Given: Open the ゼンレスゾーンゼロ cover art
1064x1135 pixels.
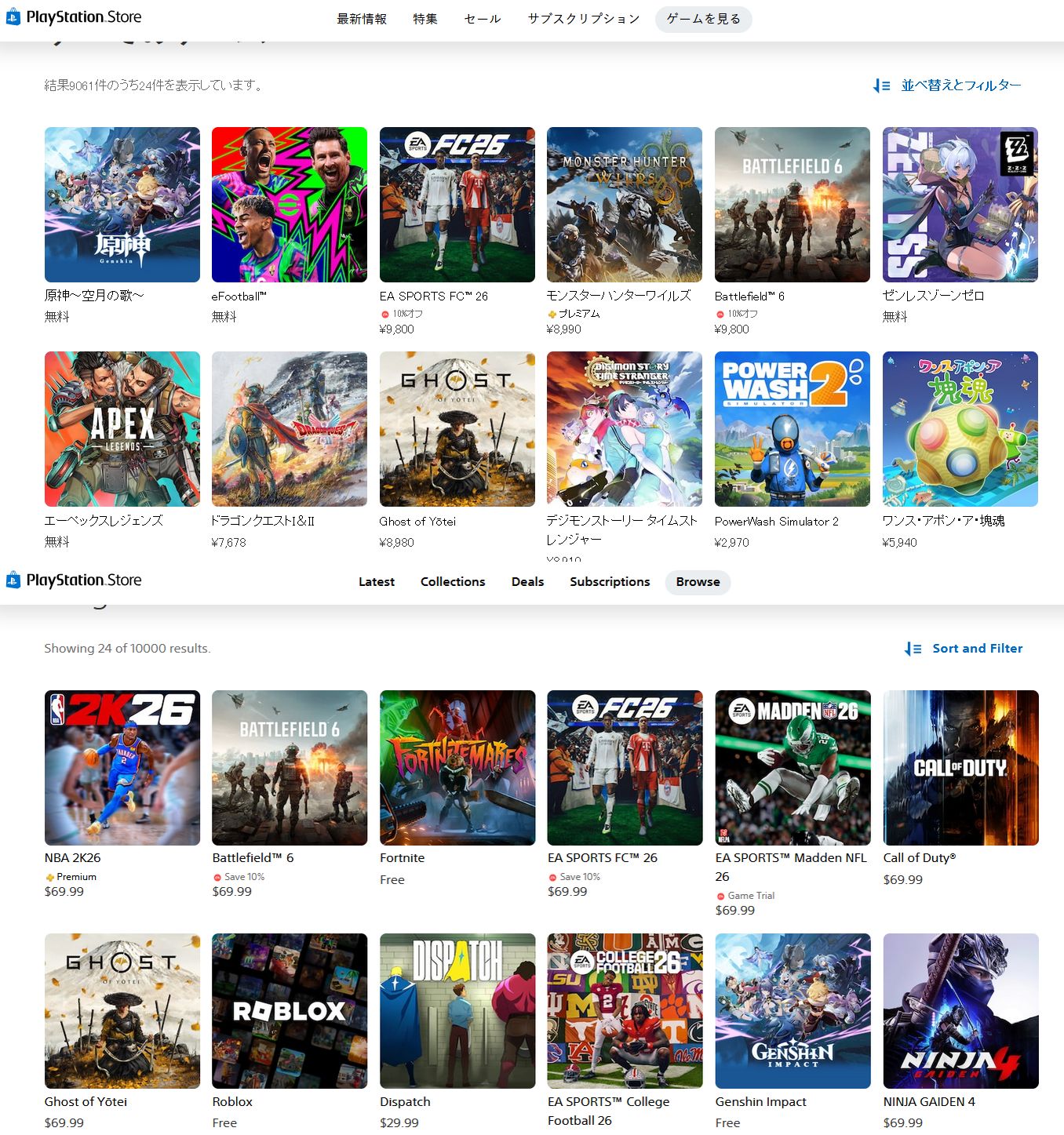Looking at the screenshot, I should (960, 205).
